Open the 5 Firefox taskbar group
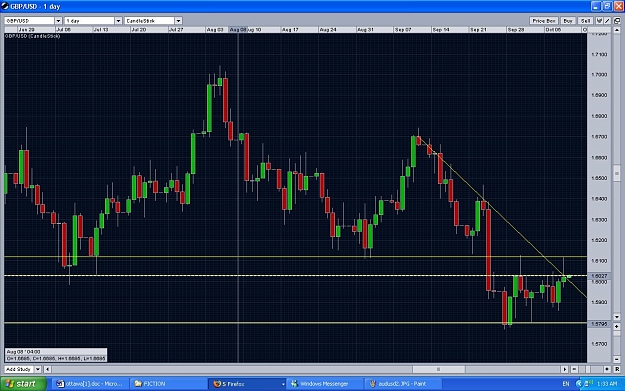 coord(247,383)
